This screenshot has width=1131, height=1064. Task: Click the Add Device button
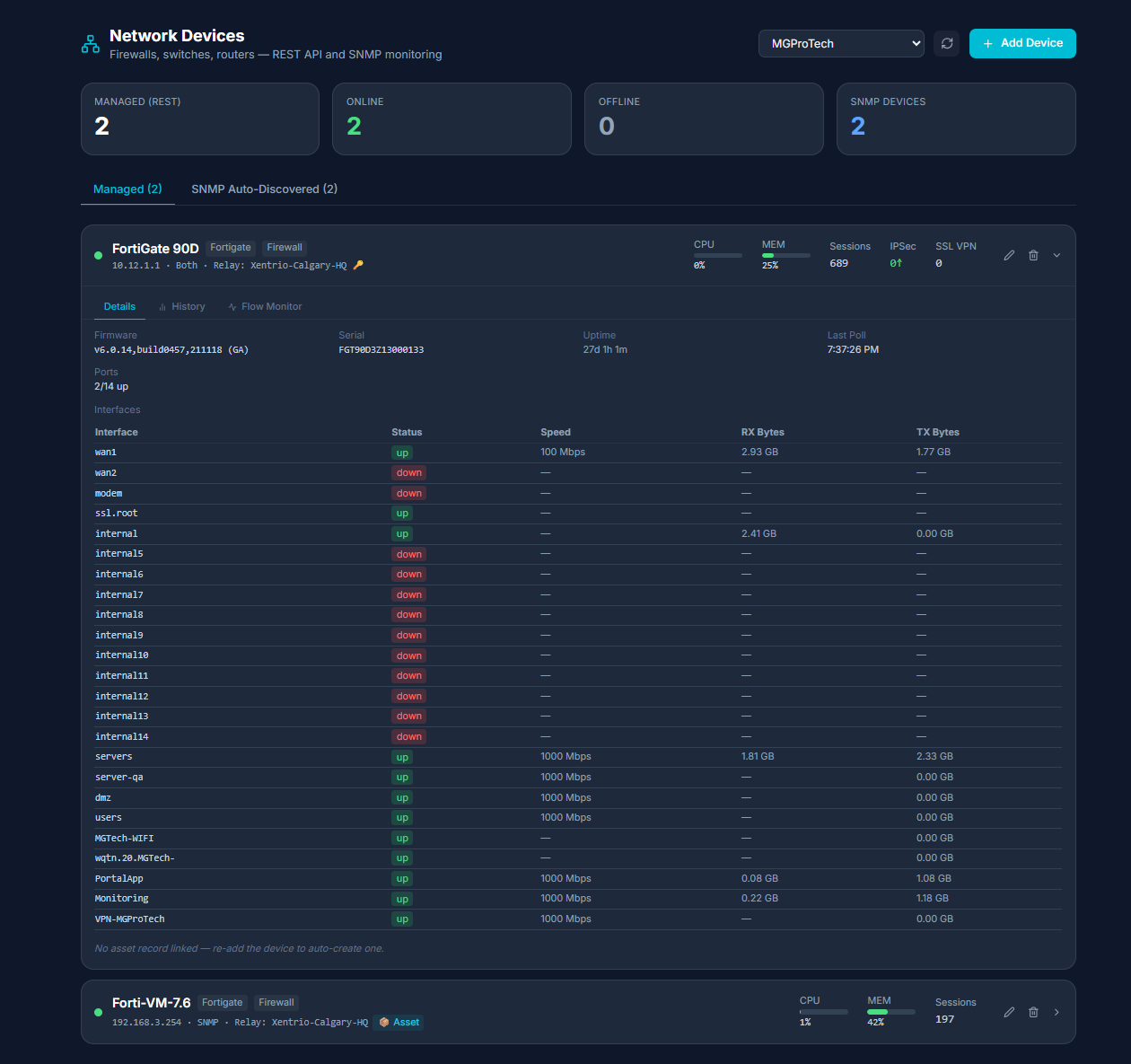1022,43
